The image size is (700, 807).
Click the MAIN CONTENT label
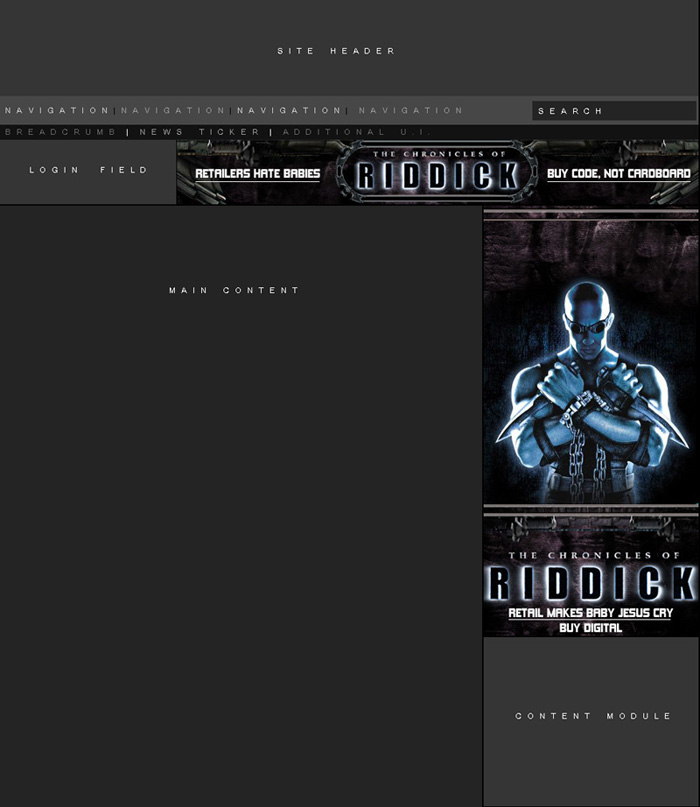[234, 291]
